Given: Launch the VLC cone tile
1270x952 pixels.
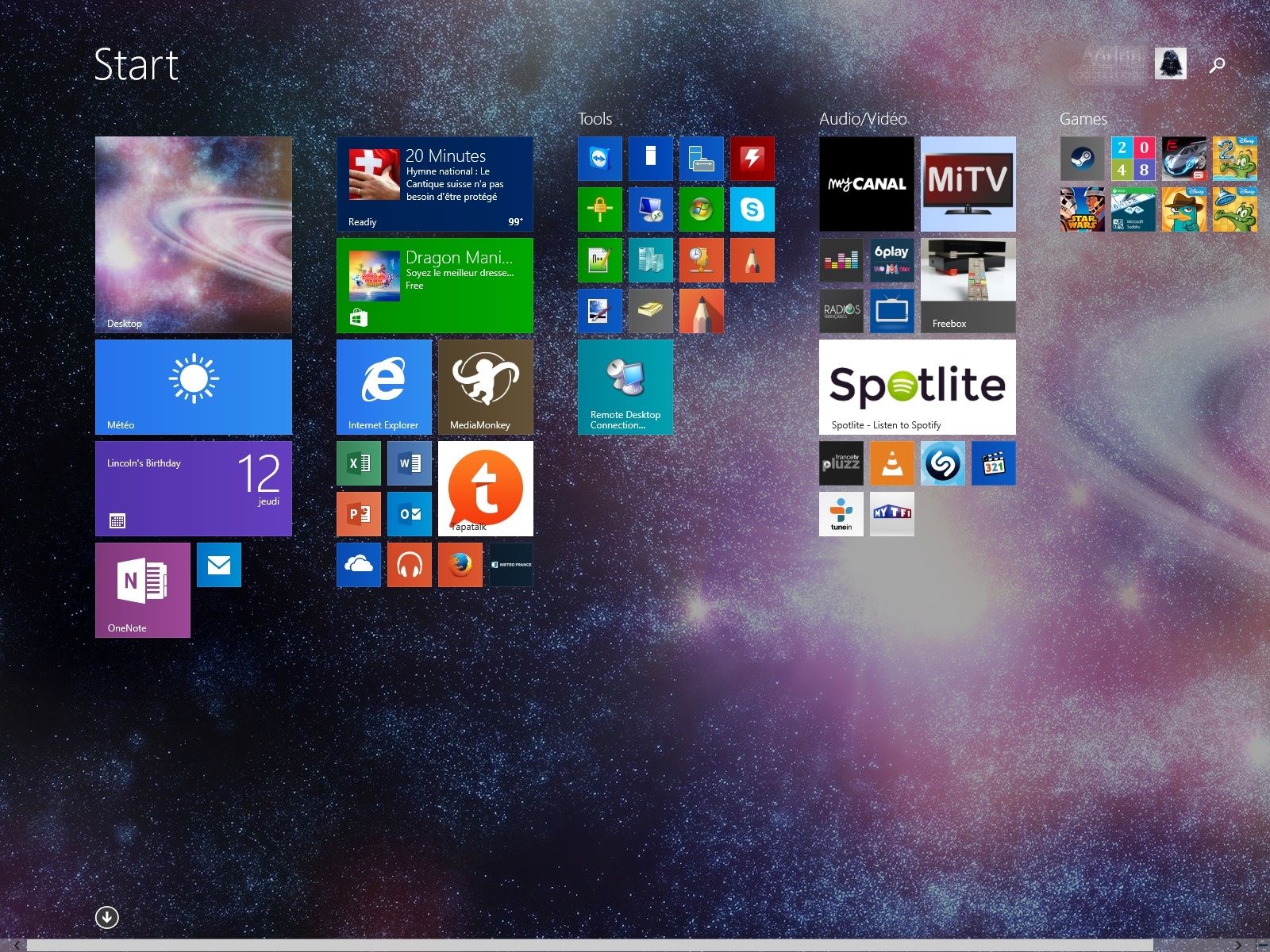Looking at the screenshot, I should click(x=892, y=463).
